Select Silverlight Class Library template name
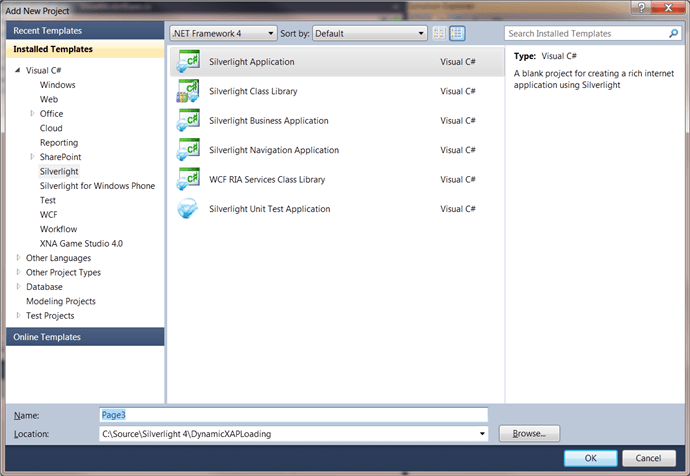Viewport: 690px width, 476px height. [x=253, y=92]
